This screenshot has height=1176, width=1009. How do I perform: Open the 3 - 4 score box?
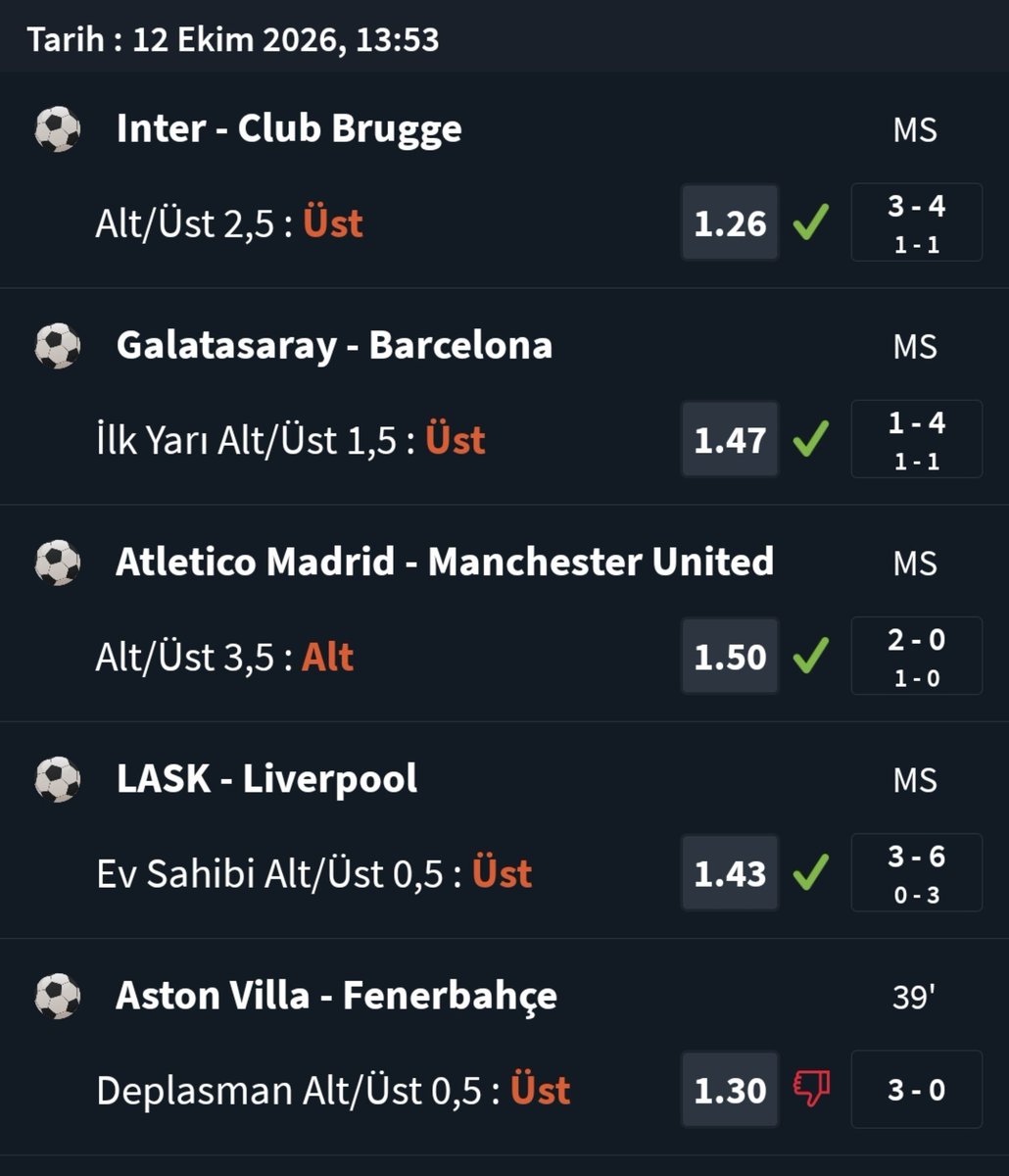pos(917,222)
